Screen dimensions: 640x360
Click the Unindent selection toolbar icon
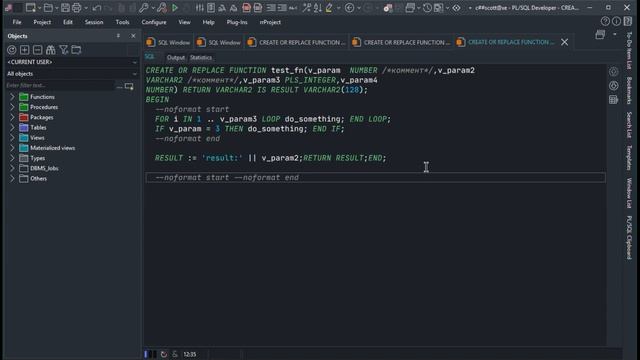click(x=282, y=8)
